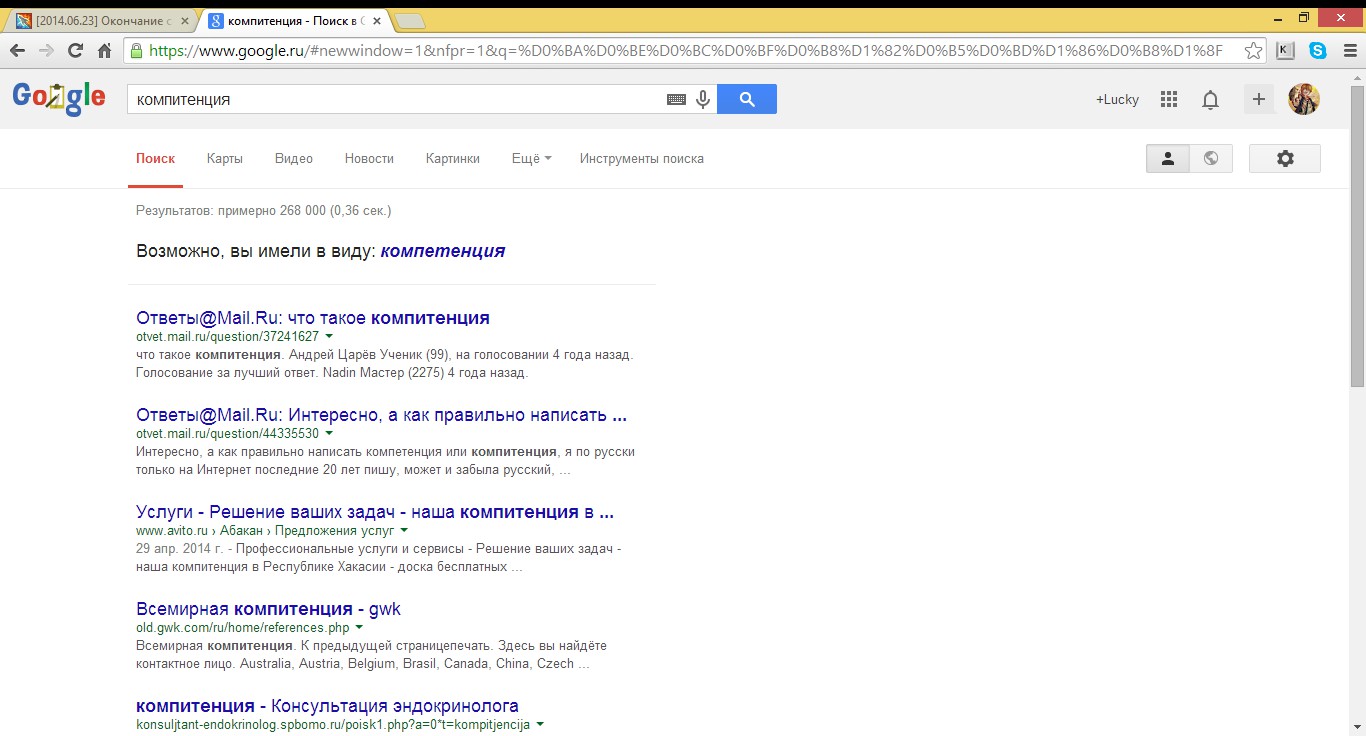The image size is (1366, 736).
Task: Close the [2014.06.23] Окончание tab
Action: [x=186, y=20]
